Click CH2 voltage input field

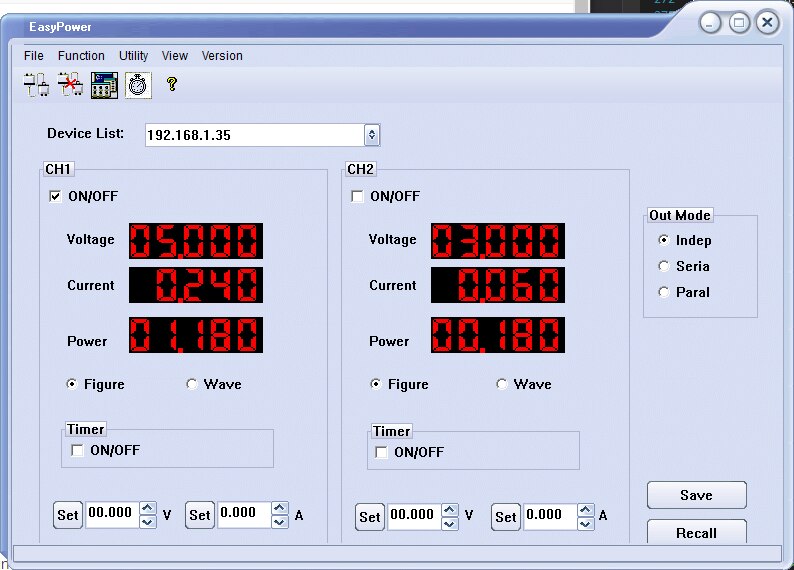415,517
